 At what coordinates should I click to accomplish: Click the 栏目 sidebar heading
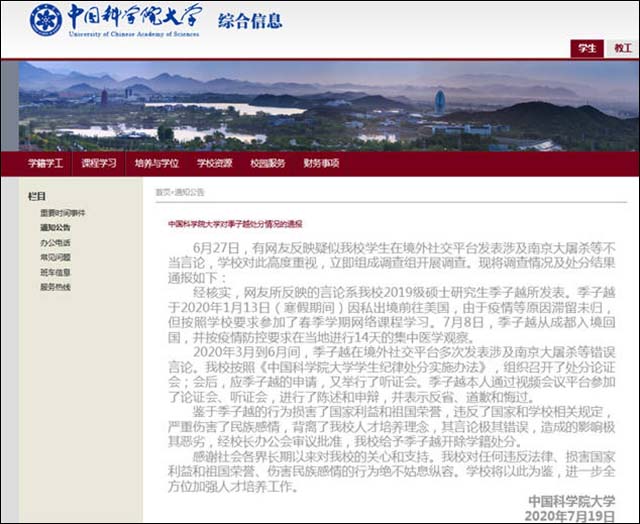coord(37,196)
